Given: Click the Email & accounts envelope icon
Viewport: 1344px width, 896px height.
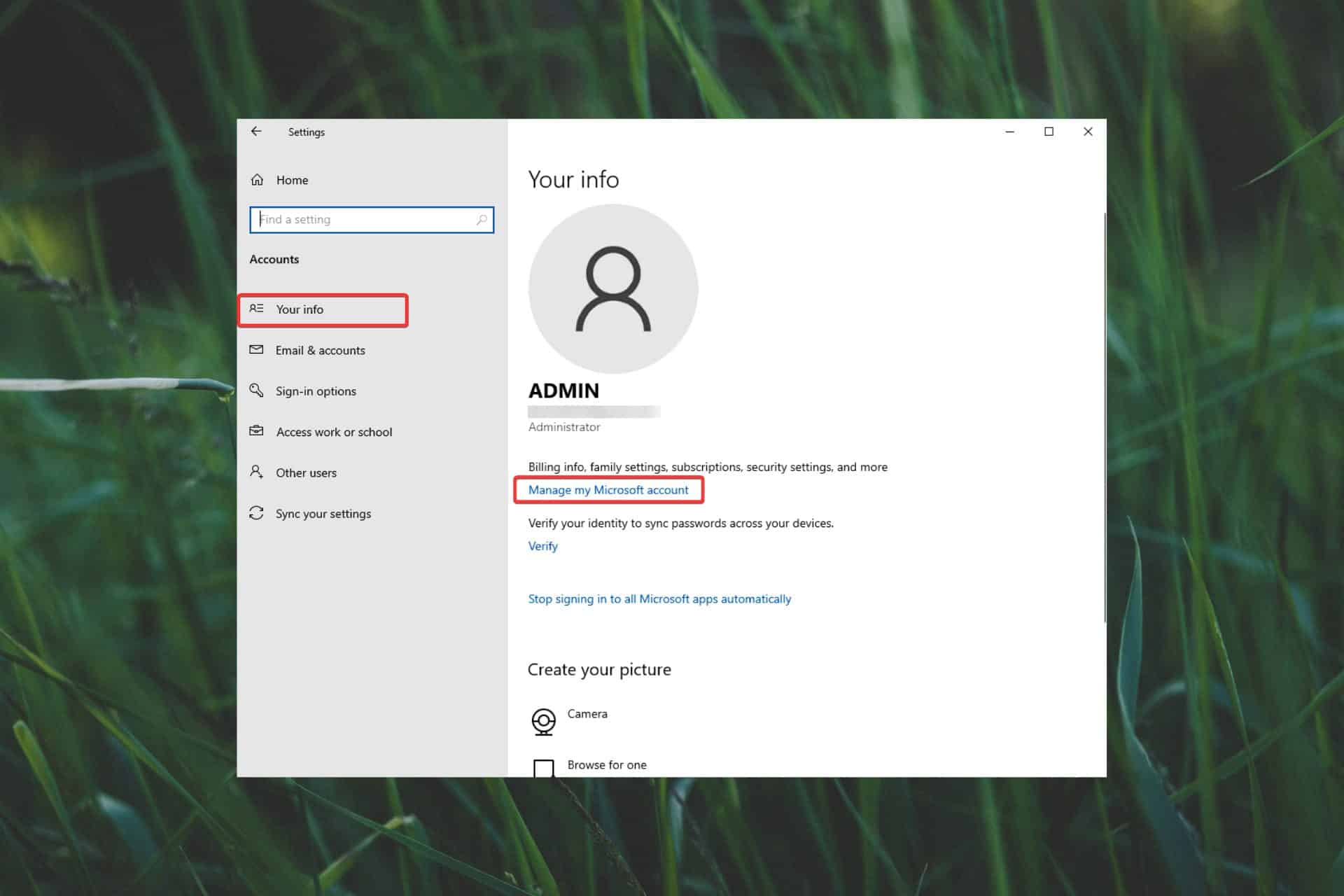Looking at the screenshot, I should click(x=256, y=349).
